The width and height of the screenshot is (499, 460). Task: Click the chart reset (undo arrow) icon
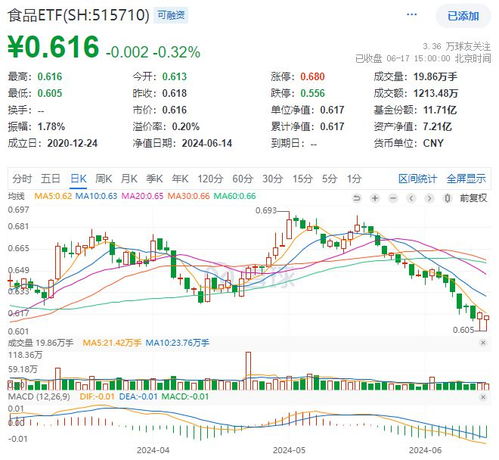357,198
